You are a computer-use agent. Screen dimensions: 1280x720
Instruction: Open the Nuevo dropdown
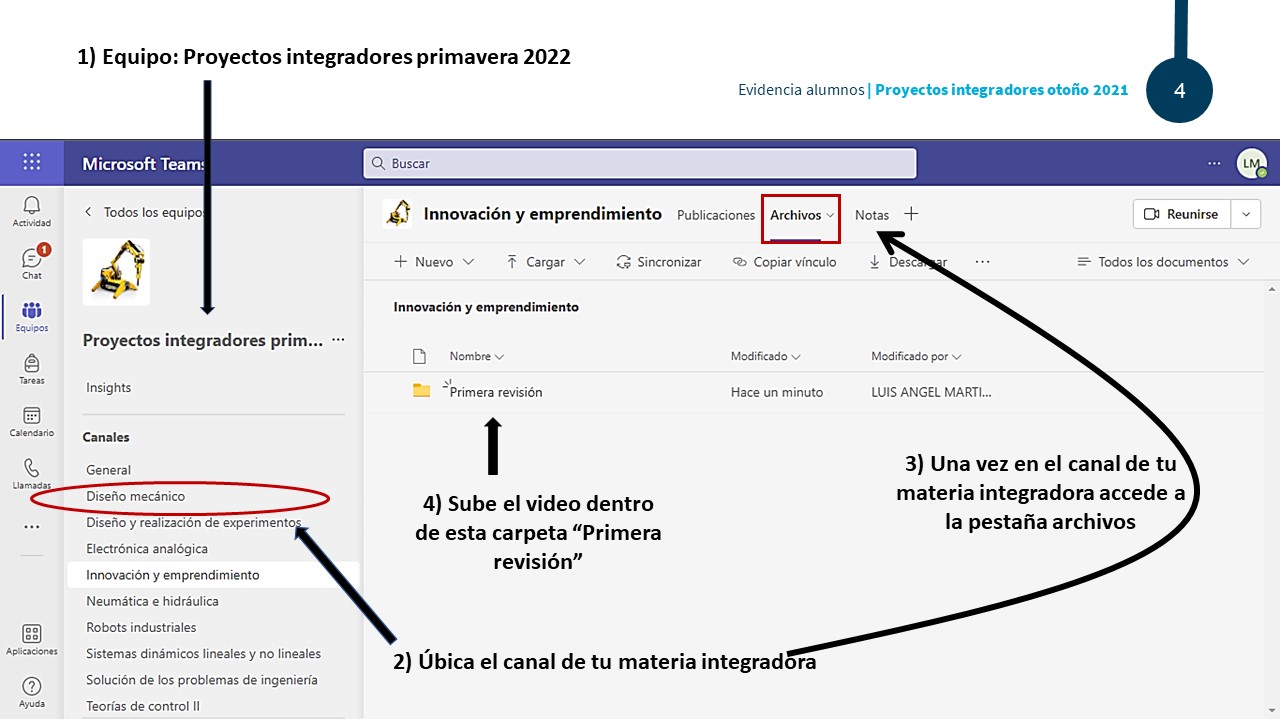point(435,262)
